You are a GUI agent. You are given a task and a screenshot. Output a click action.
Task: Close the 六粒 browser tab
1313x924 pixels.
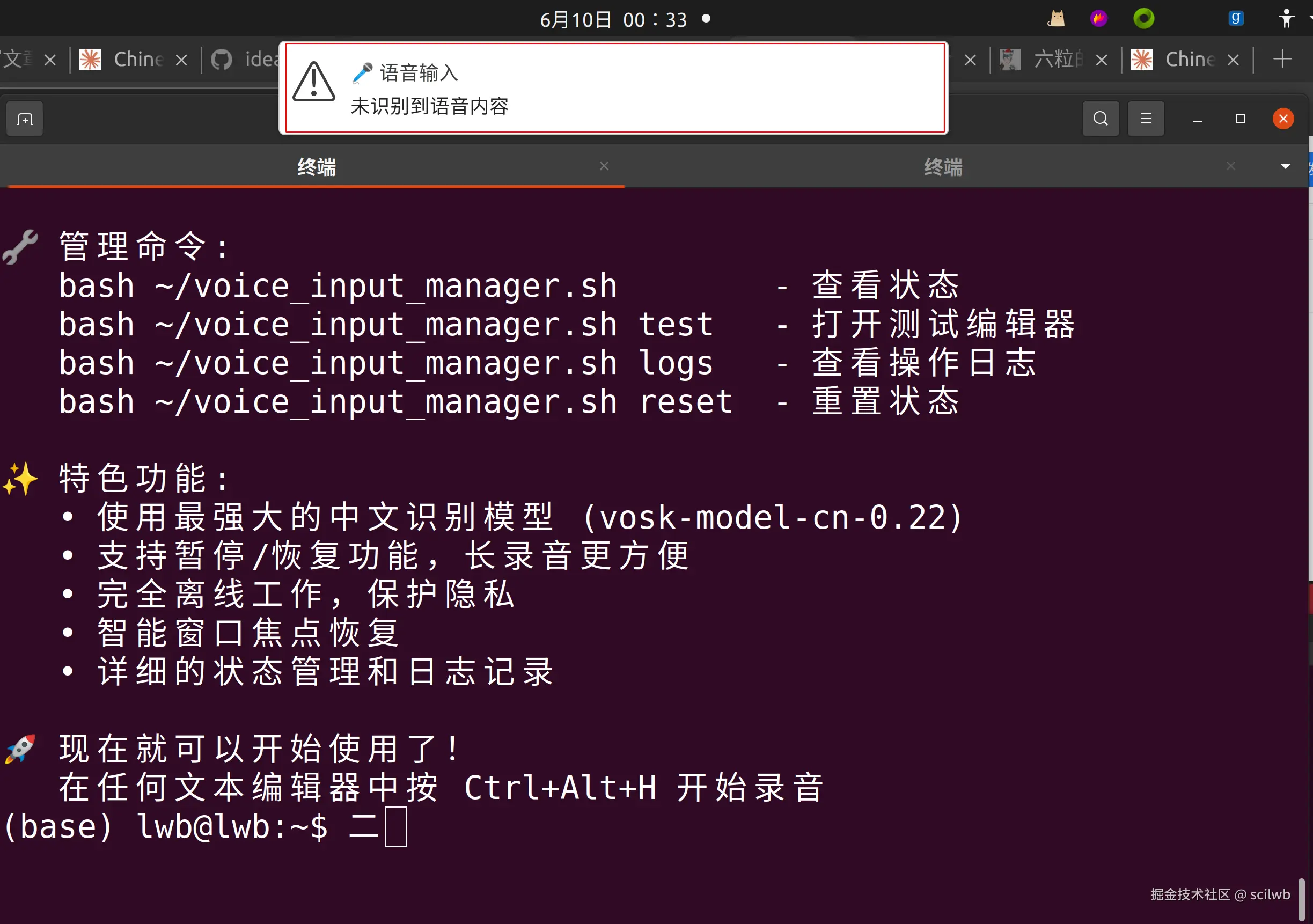point(1102,60)
